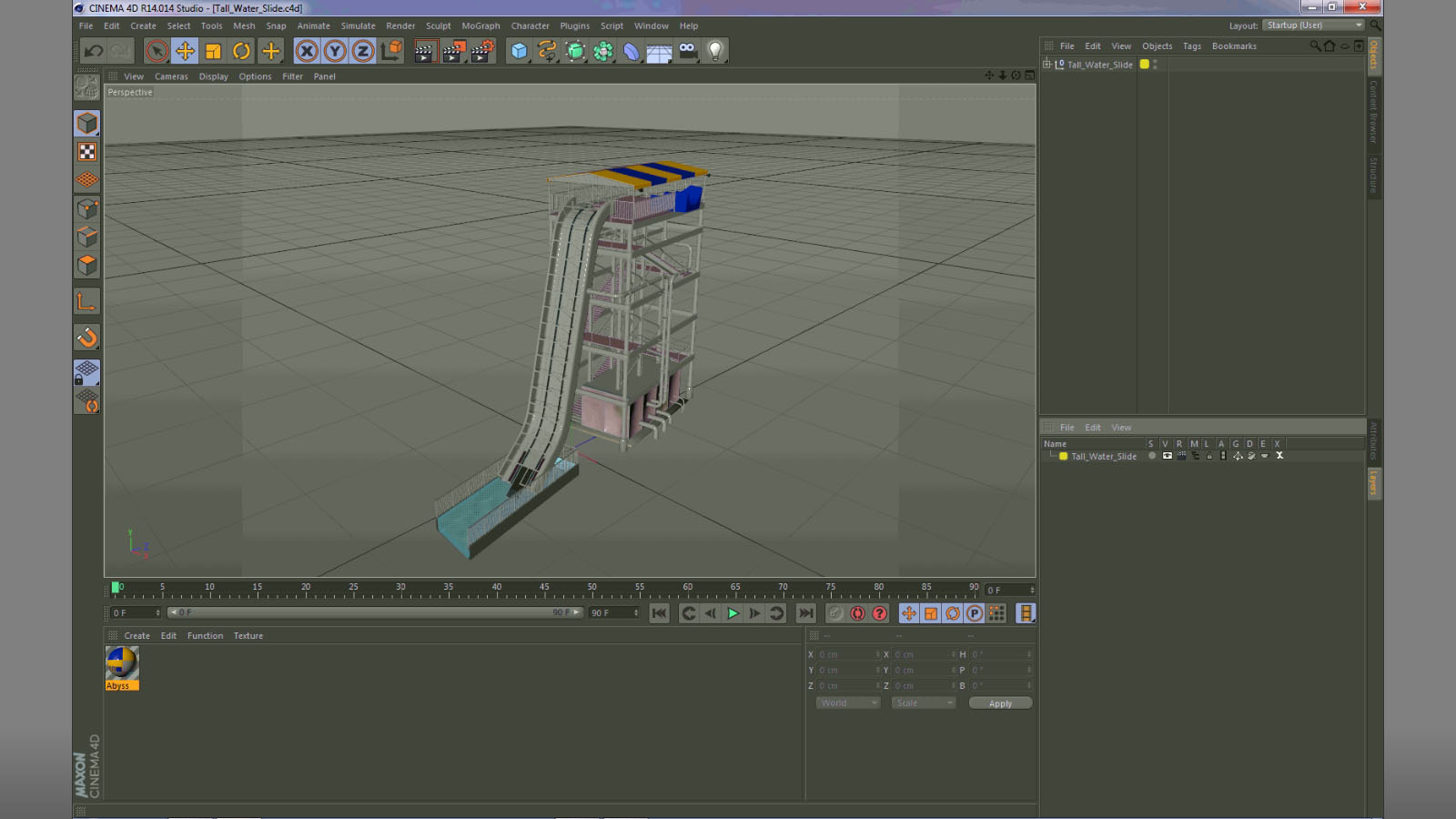
Task: Open the Bend deformer icon
Action: 632,51
